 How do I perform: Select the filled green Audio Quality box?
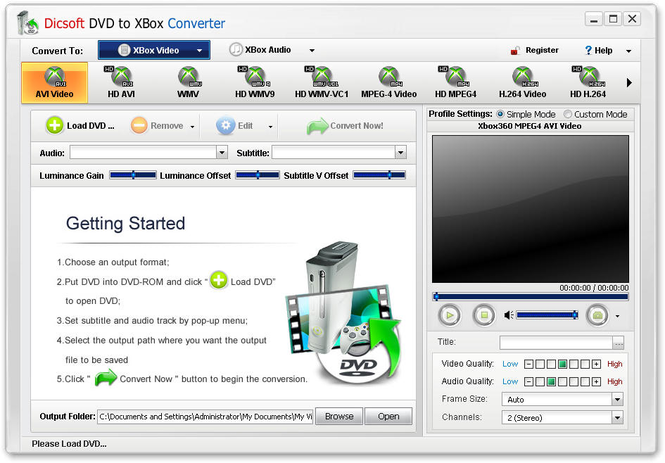[x=551, y=382]
